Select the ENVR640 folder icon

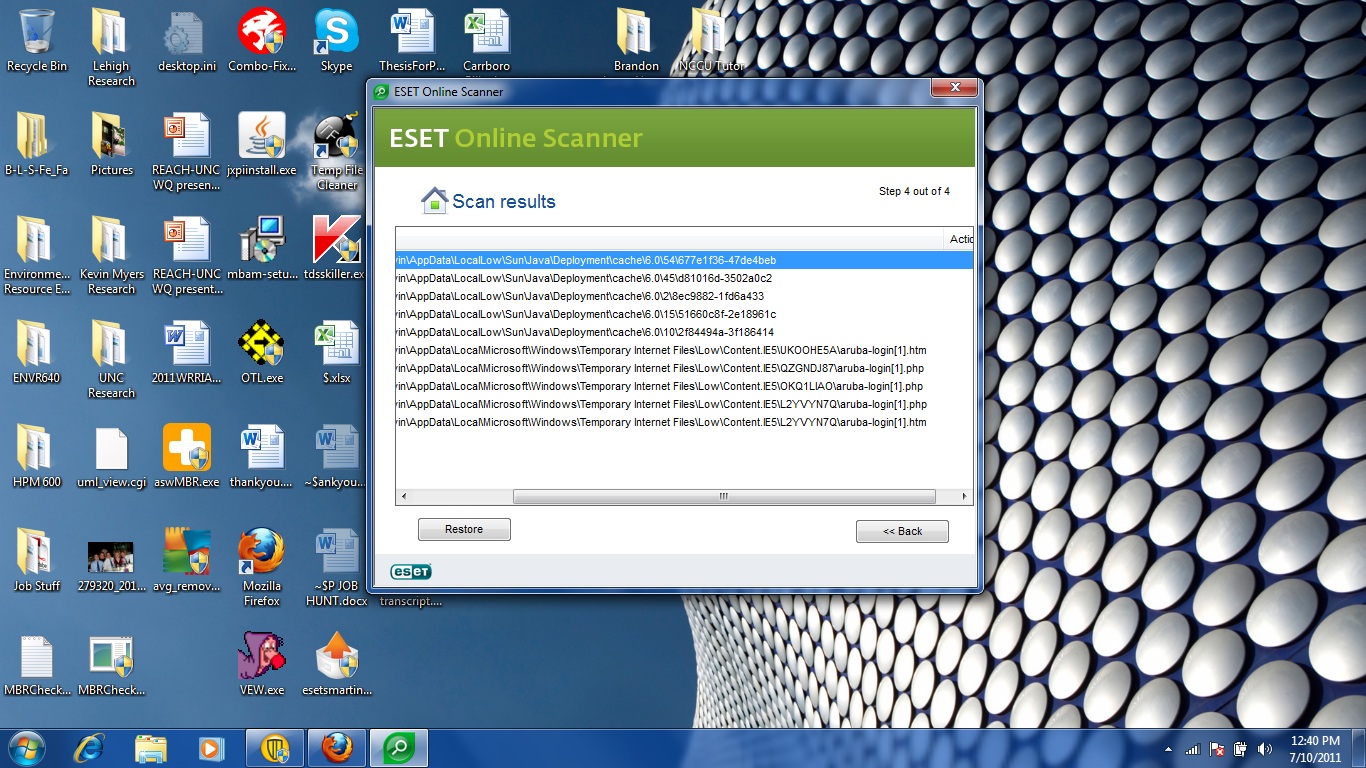pos(37,353)
